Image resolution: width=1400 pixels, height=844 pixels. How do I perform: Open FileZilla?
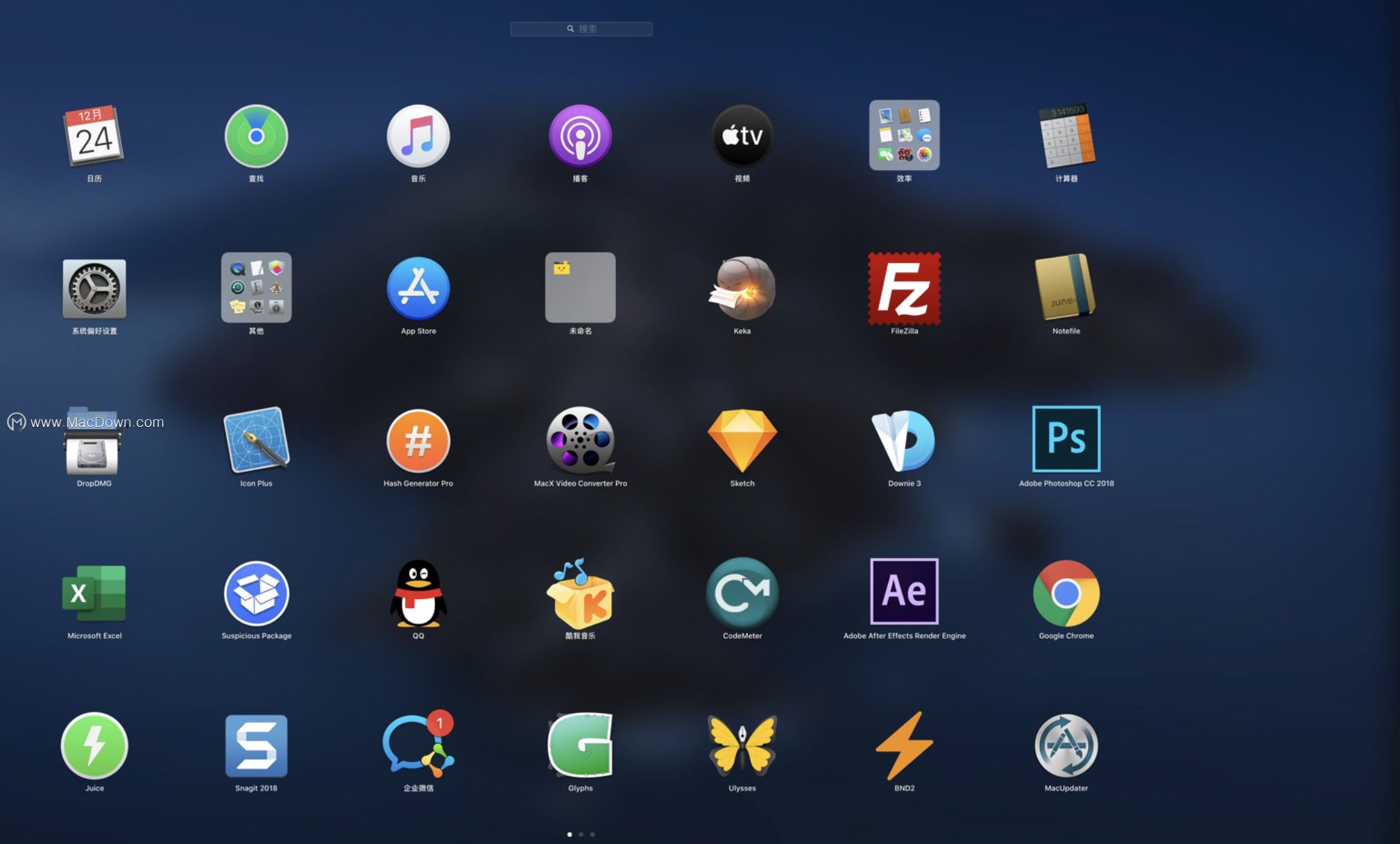point(904,288)
